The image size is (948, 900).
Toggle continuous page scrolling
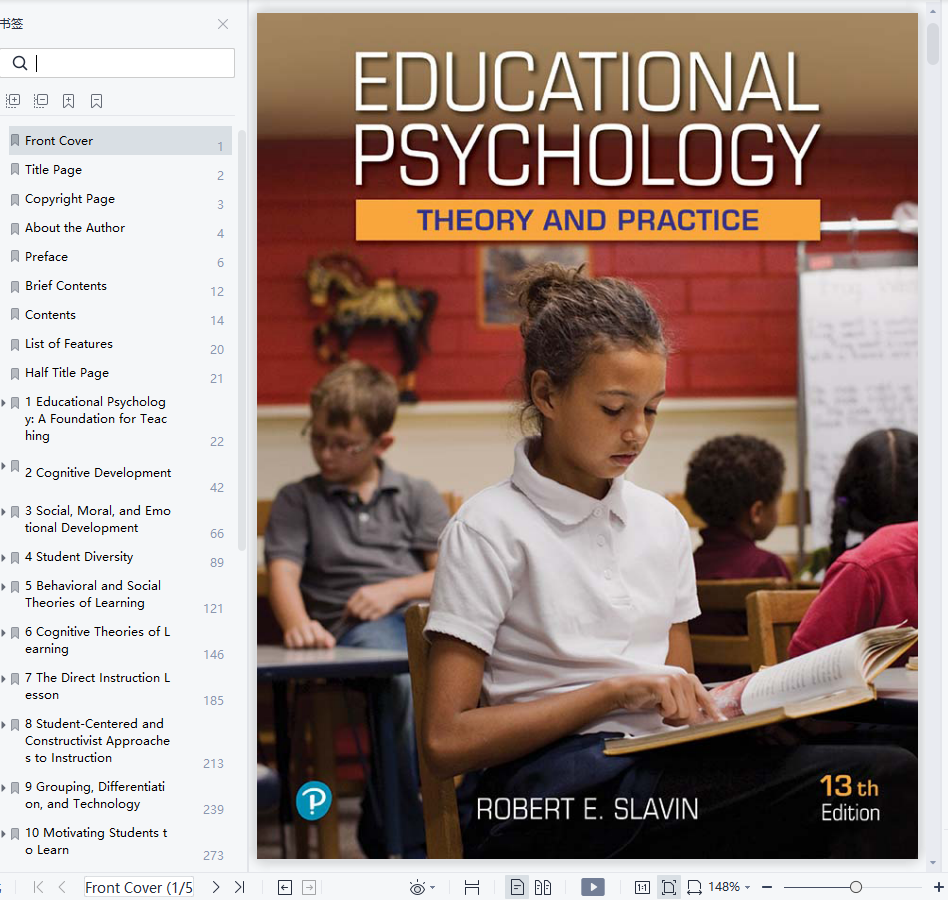472,887
